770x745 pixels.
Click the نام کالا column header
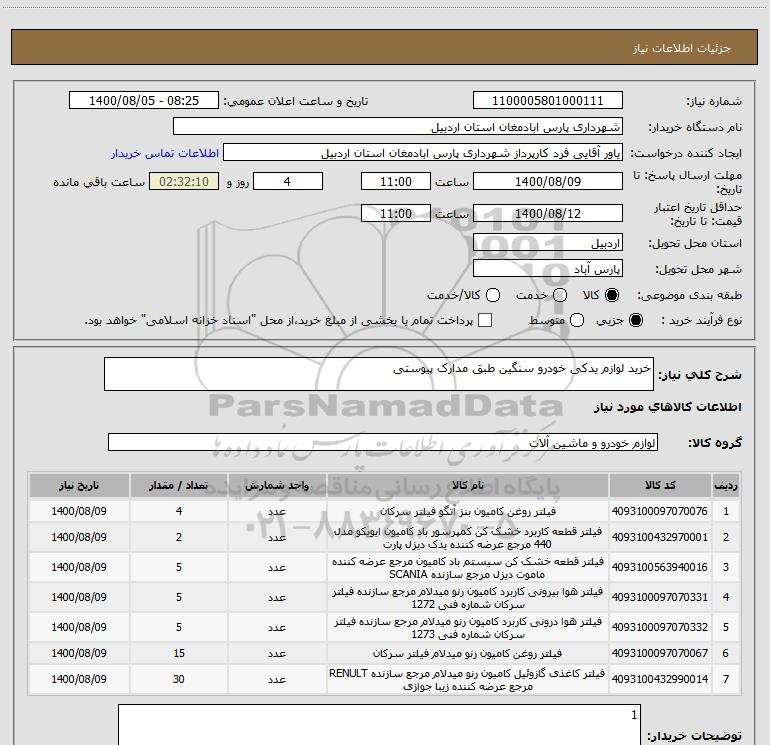[x=468, y=485]
